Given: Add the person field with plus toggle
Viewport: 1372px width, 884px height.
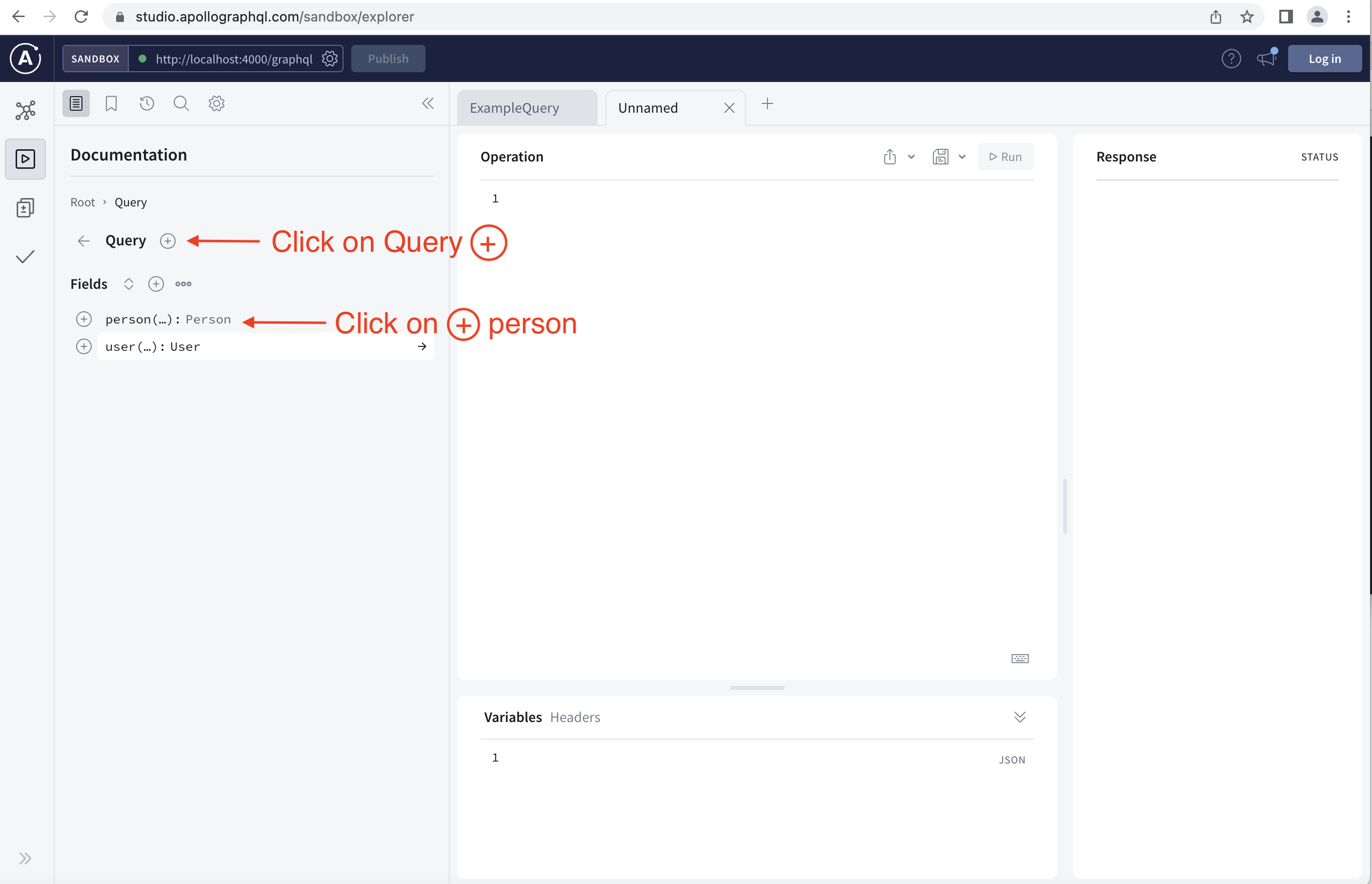Looking at the screenshot, I should [84, 319].
